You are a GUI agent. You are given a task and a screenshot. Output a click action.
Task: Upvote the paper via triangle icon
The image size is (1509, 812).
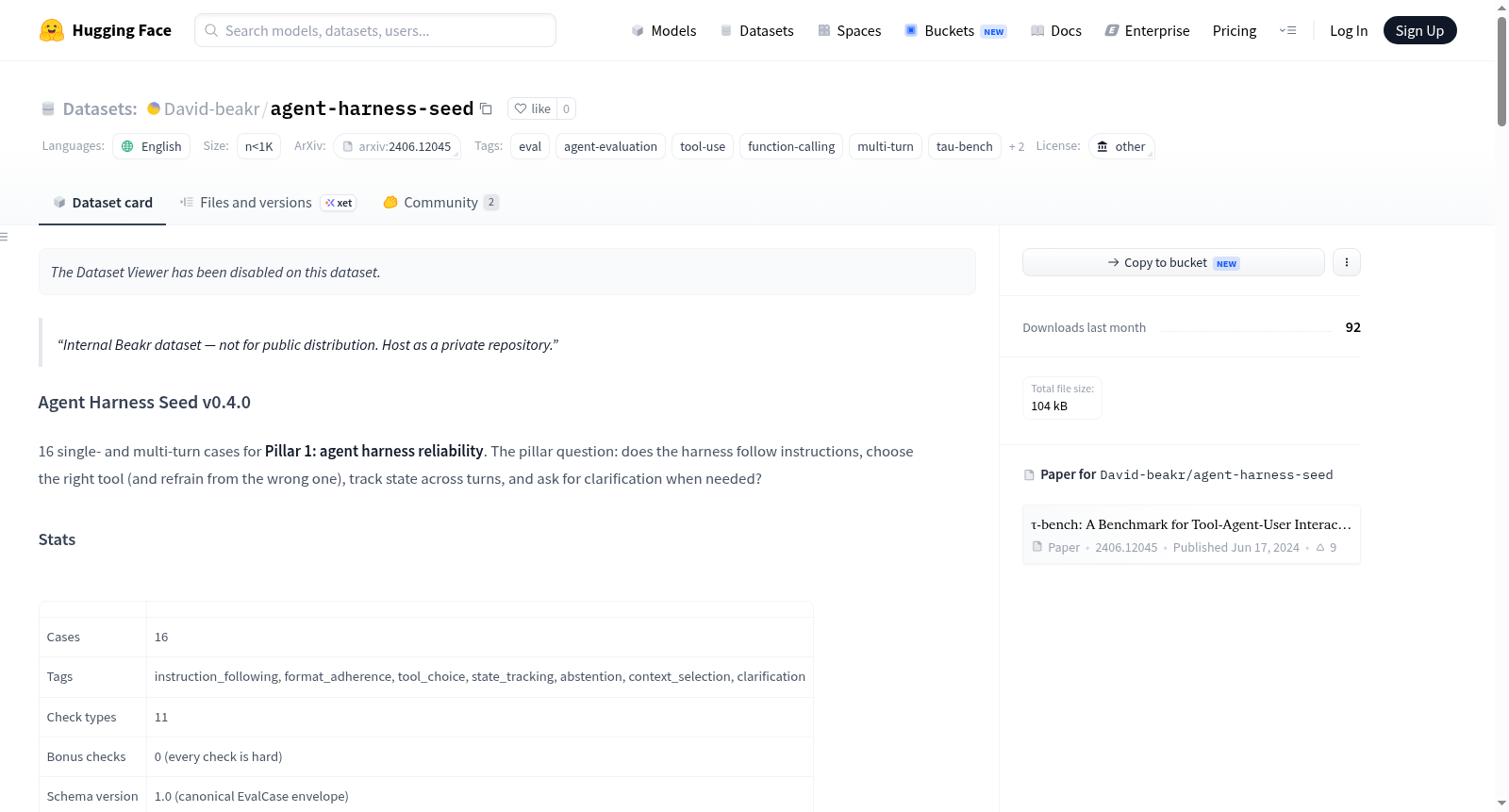(x=1320, y=547)
